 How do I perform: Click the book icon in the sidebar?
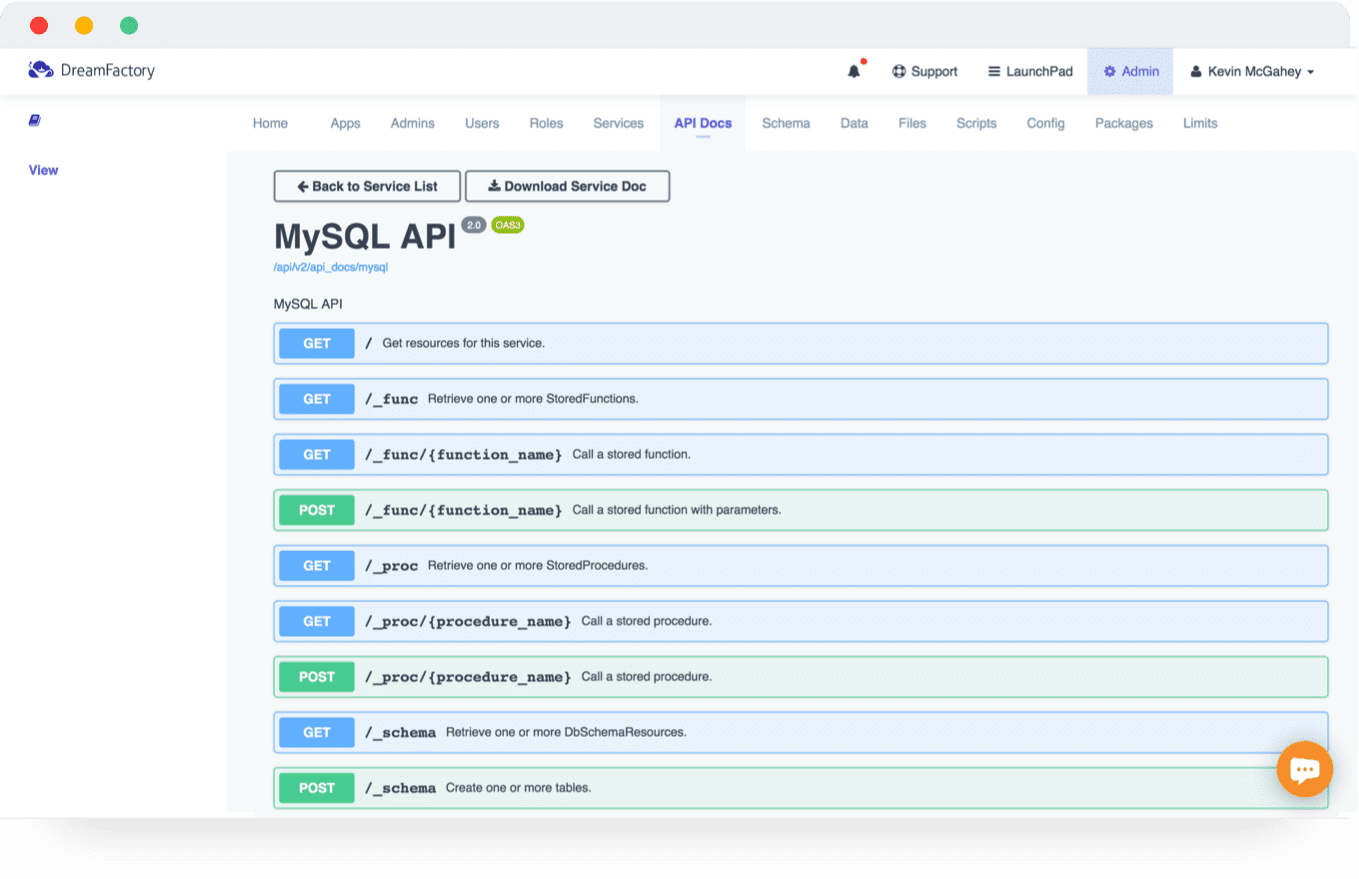(x=34, y=121)
